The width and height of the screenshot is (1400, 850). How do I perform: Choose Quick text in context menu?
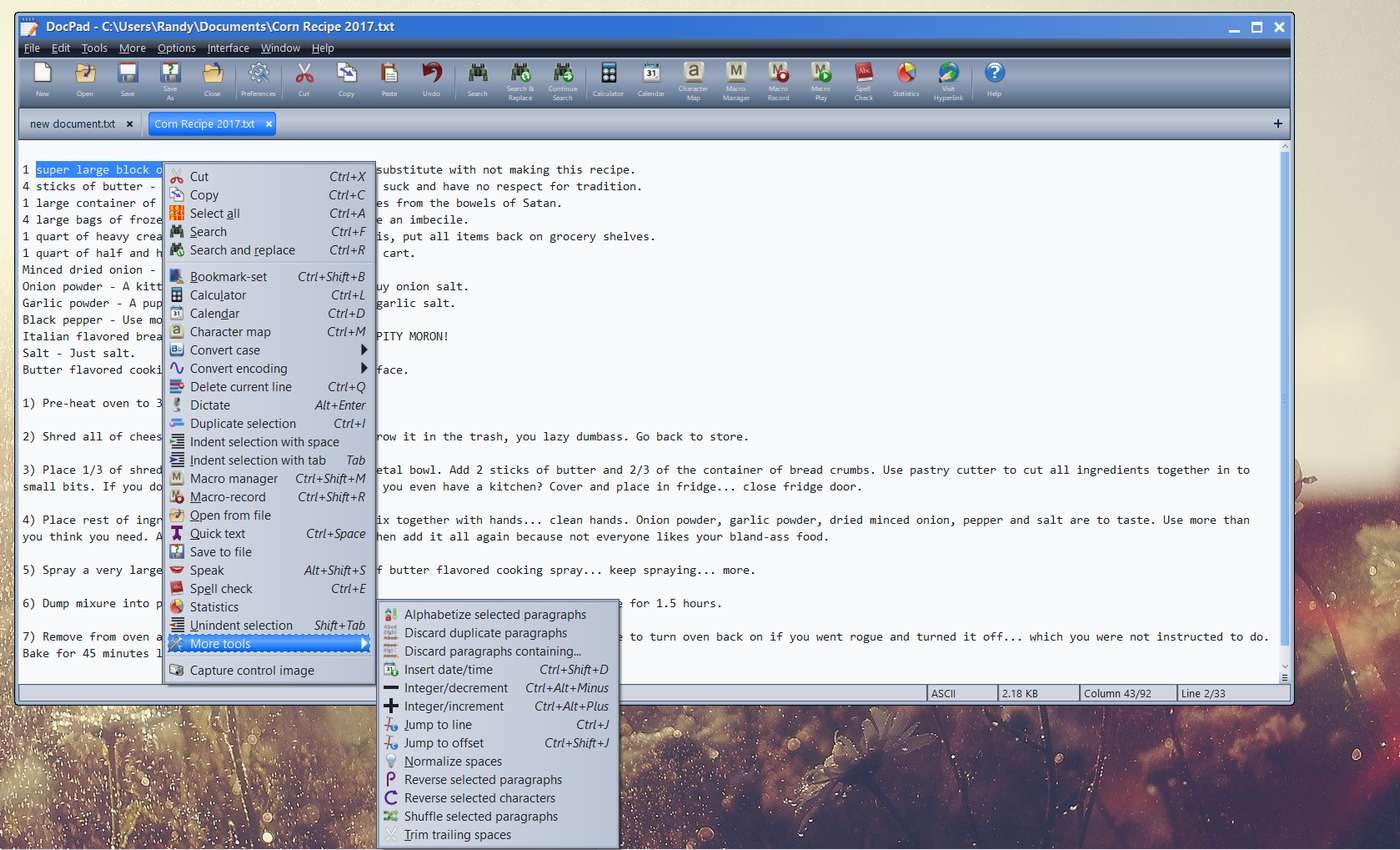[x=270, y=534]
